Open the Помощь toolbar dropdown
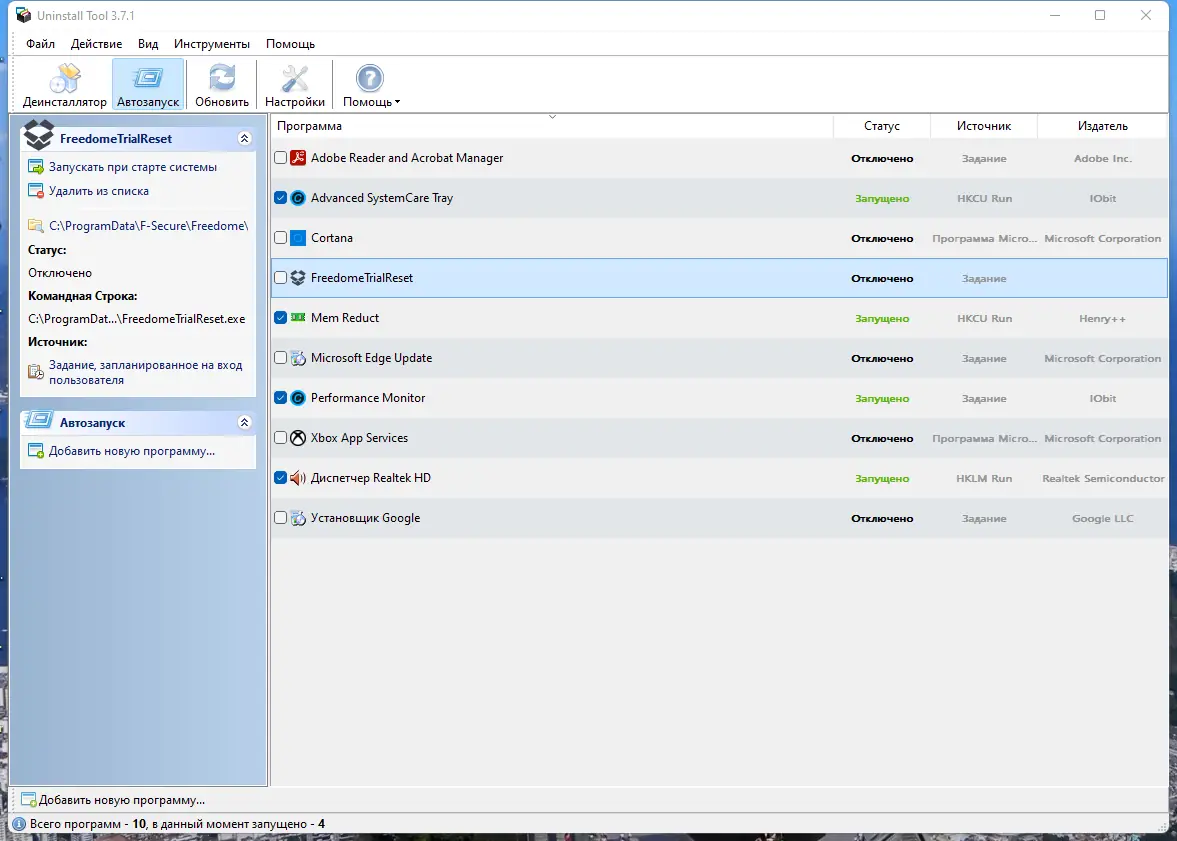1177x841 pixels. (371, 85)
